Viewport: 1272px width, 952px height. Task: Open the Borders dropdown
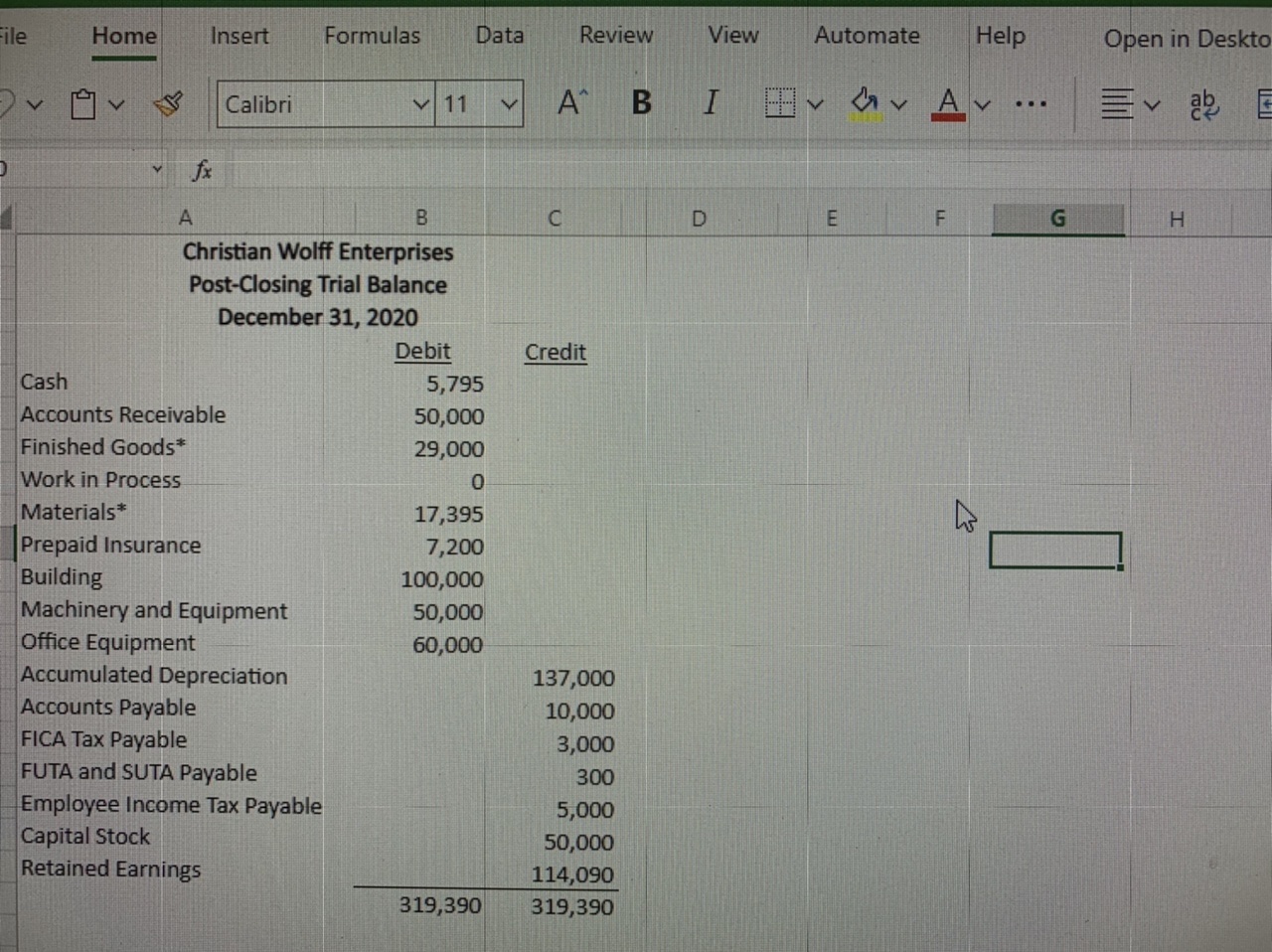coord(815,103)
